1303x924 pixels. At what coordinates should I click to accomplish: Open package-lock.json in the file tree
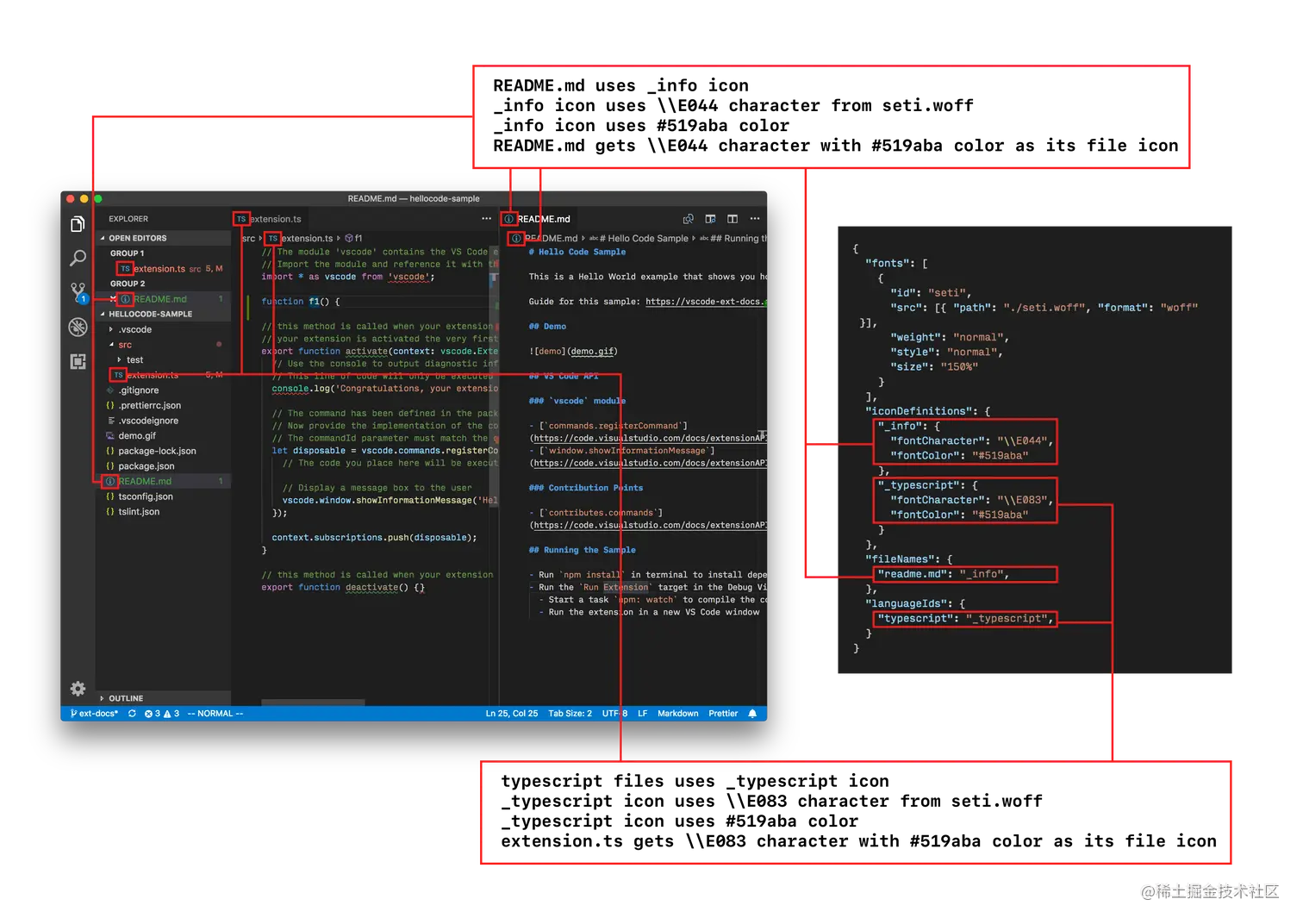pyautogui.click(x=163, y=451)
